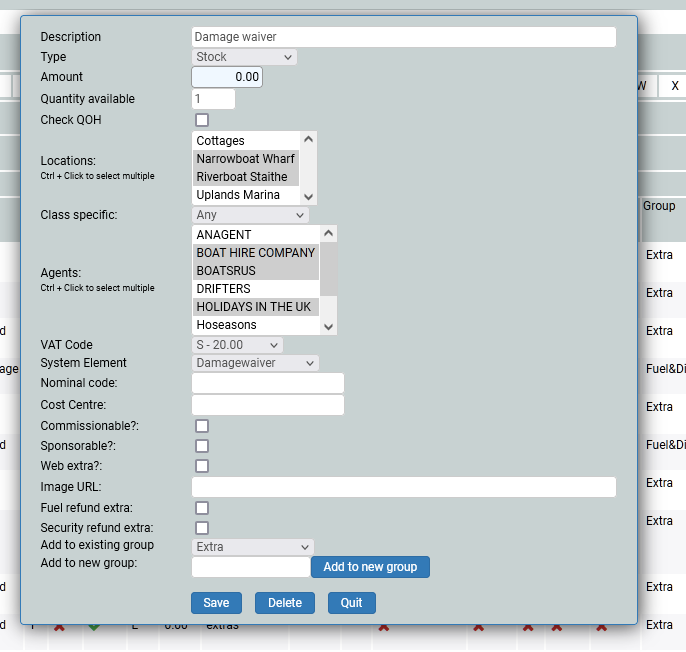Enable Fuel refund extra checkbox
Screen dimensions: 686x652
[x=202, y=508]
